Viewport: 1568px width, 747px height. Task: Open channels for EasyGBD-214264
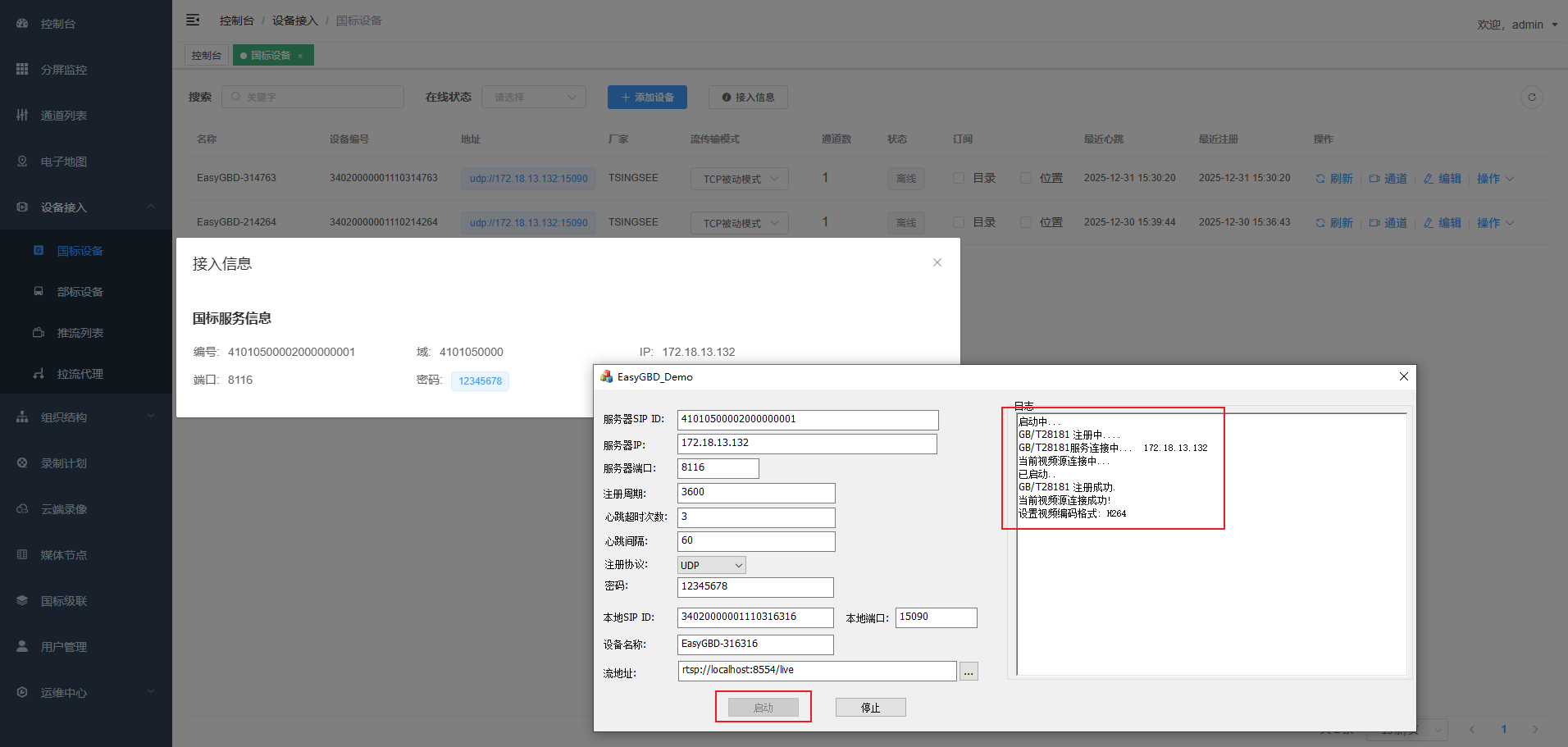click(x=1388, y=223)
